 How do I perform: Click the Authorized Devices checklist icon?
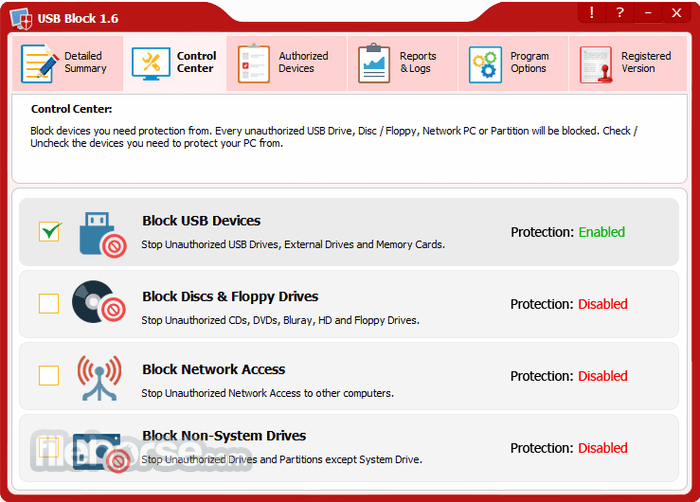[253, 63]
